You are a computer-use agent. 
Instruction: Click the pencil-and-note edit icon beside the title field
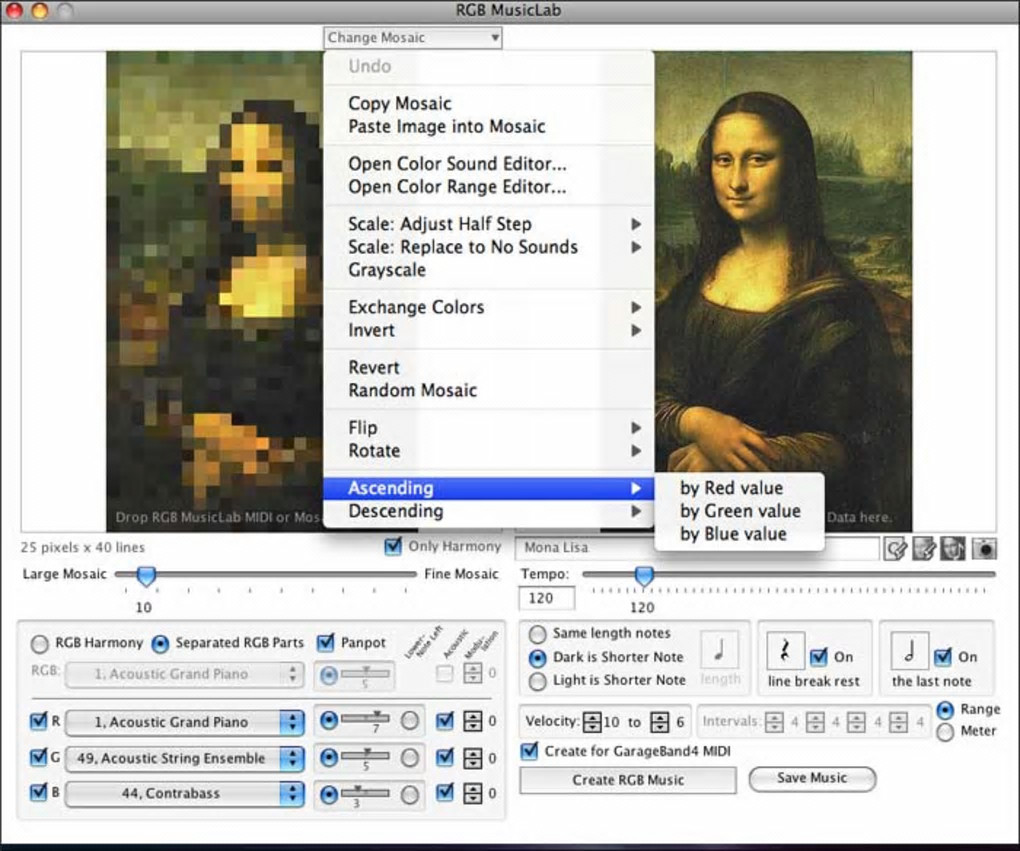tap(895, 548)
